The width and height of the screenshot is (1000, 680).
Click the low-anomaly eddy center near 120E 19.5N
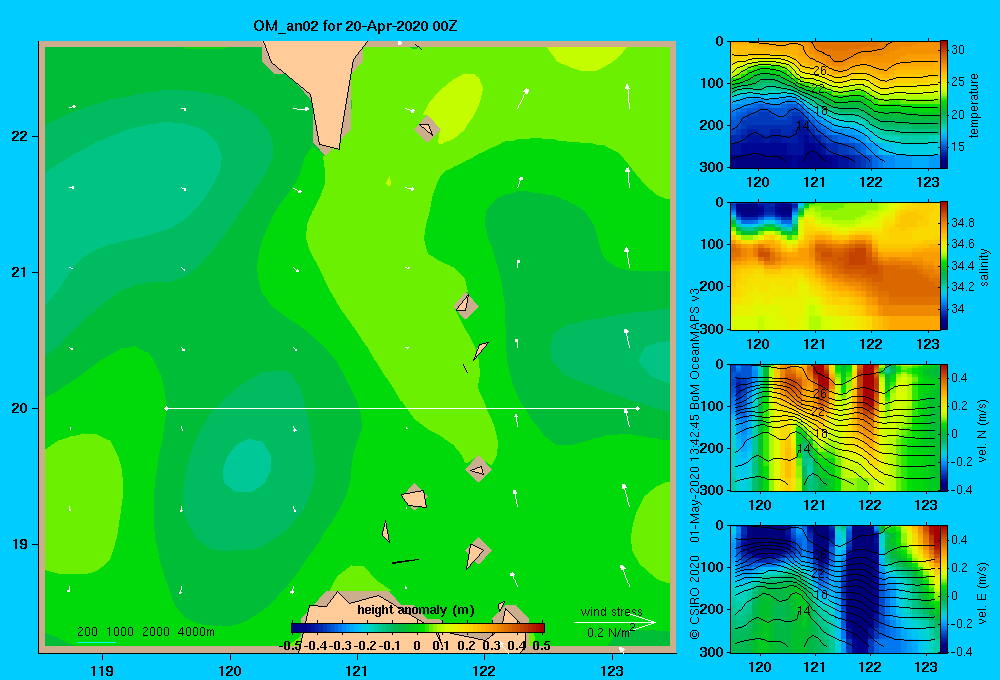247,467
